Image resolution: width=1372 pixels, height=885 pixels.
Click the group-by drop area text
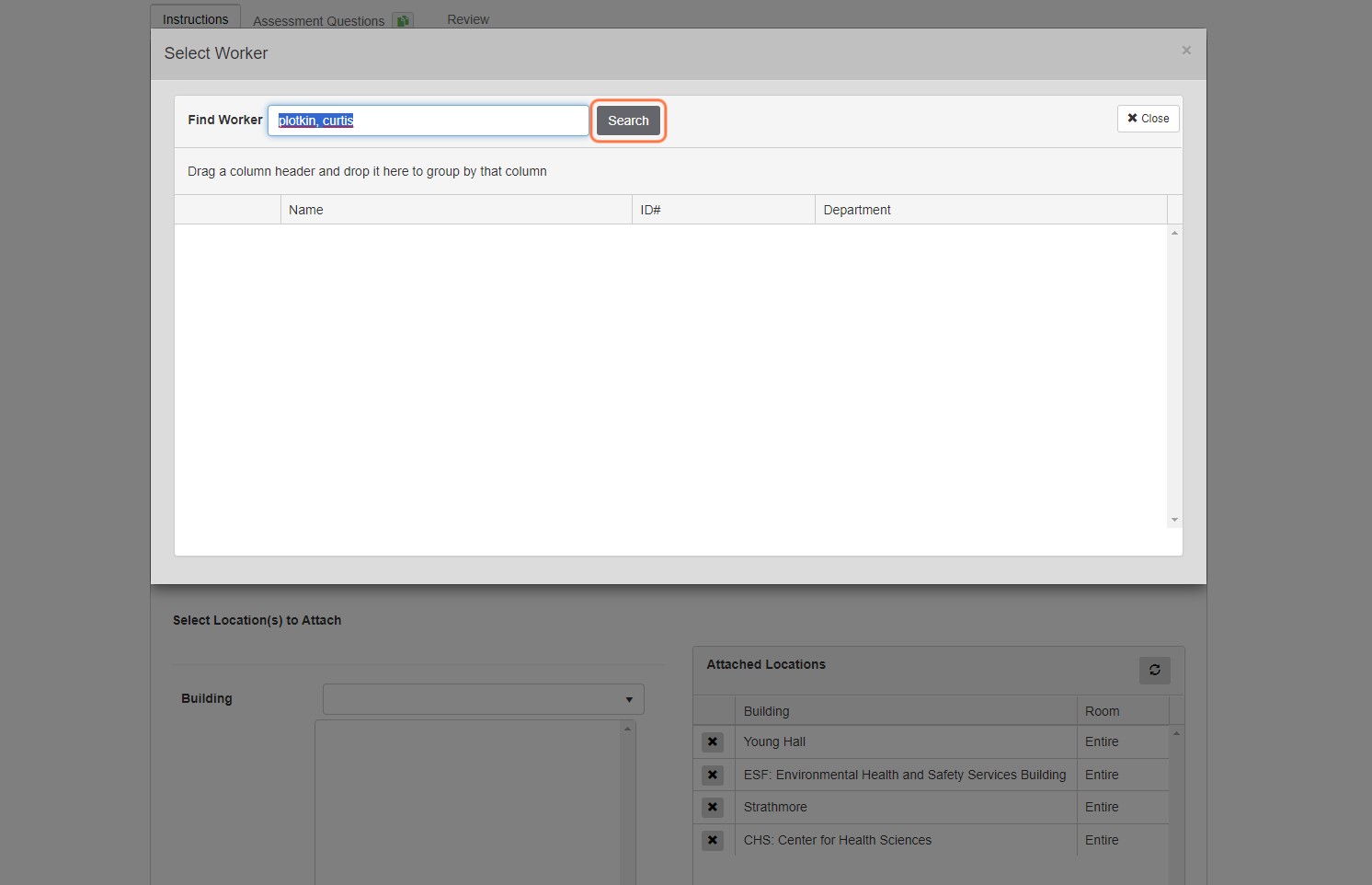click(367, 171)
